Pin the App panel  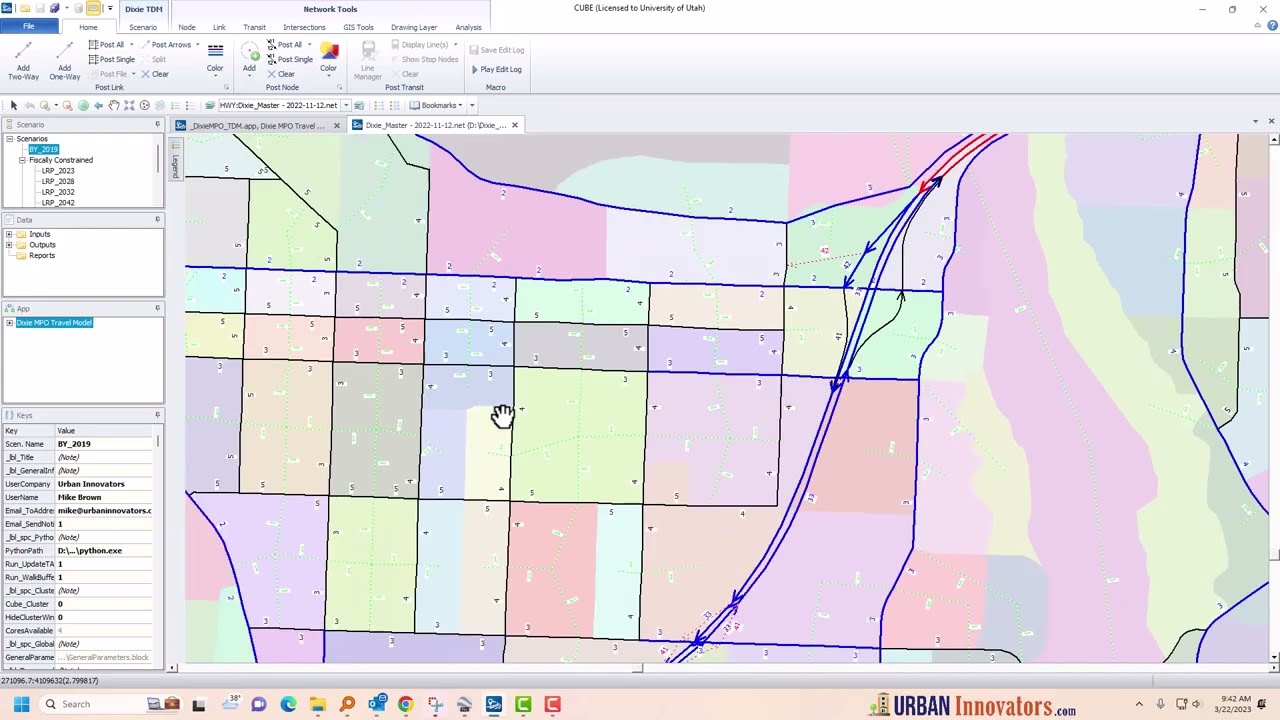pos(157,308)
